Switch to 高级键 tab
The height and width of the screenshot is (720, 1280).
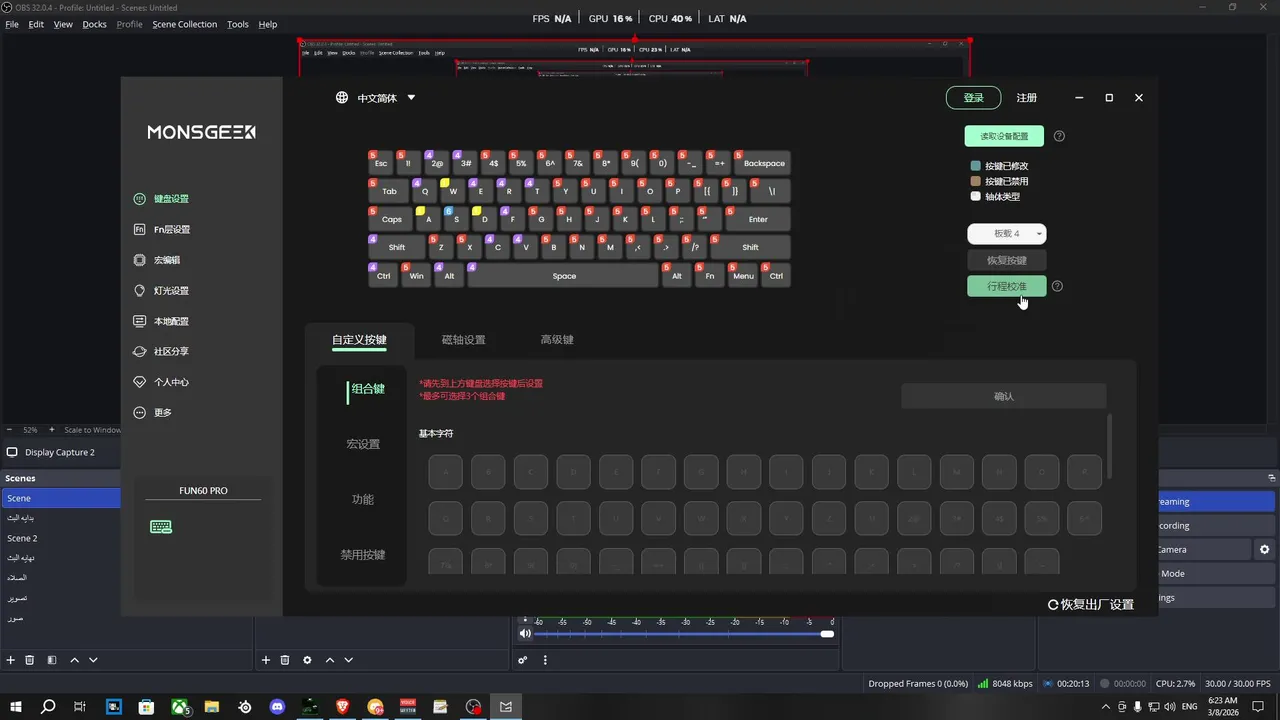pyautogui.click(x=557, y=340)
